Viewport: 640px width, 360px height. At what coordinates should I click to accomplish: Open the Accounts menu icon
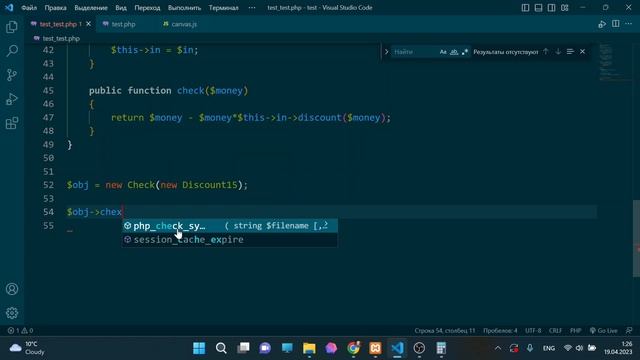click(x=12, y=289)
